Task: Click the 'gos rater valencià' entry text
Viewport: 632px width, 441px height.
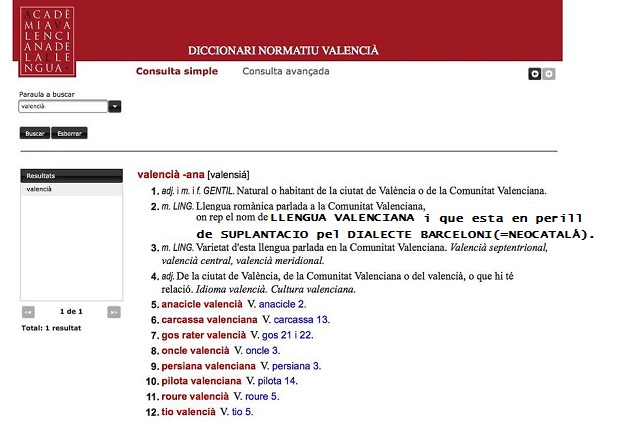Action: pyautogui.click(x=204, y=335)
